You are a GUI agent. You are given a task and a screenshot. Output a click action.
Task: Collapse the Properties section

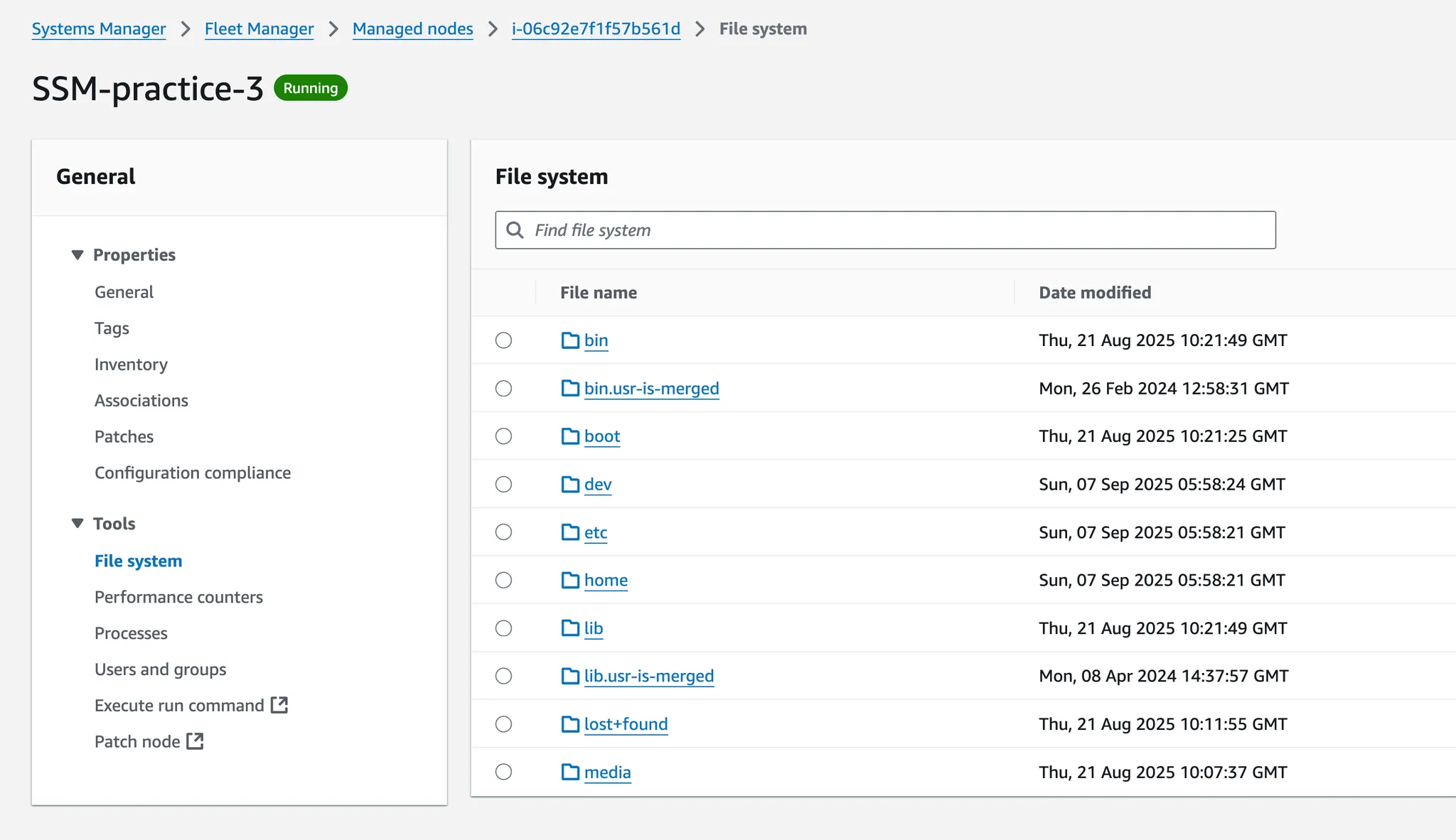tap(77, 254)
